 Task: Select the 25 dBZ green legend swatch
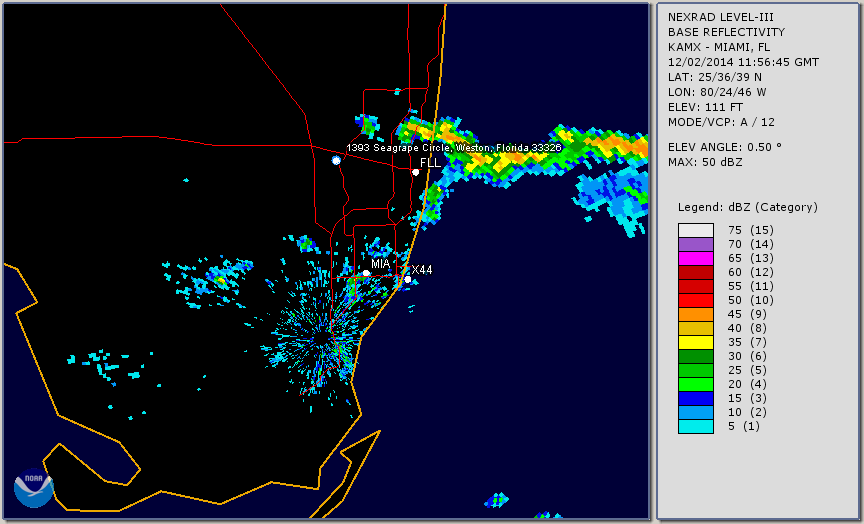[696, 370]
